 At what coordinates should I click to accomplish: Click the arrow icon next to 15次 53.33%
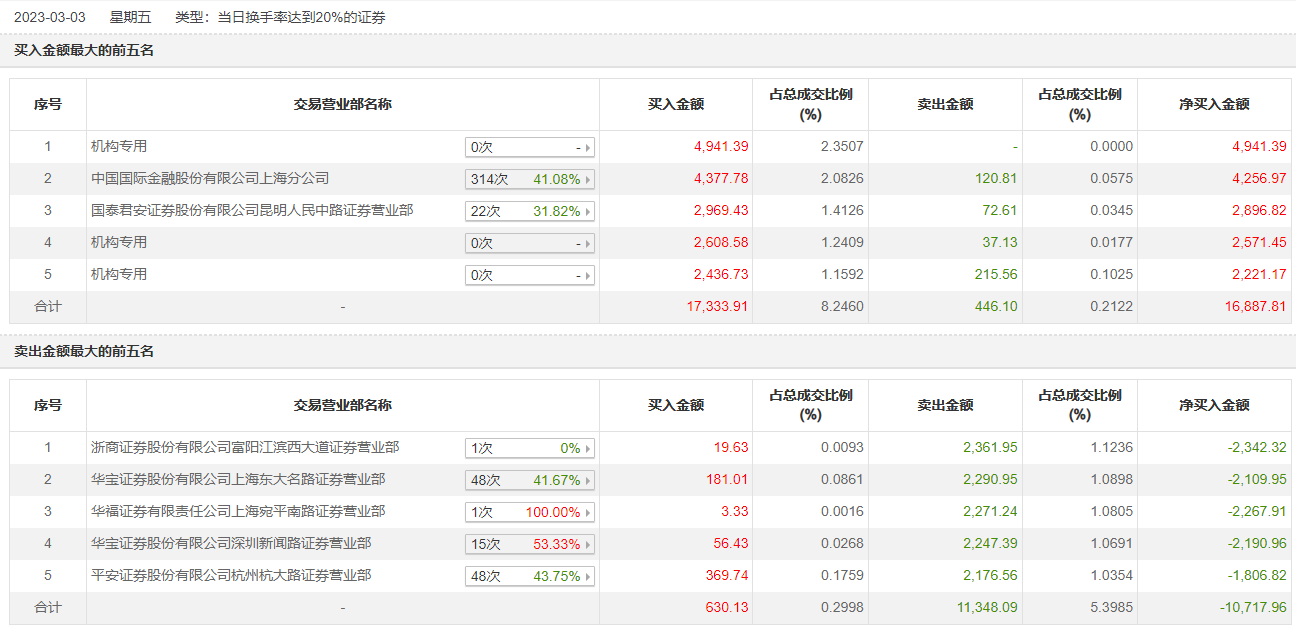point(588,545)
